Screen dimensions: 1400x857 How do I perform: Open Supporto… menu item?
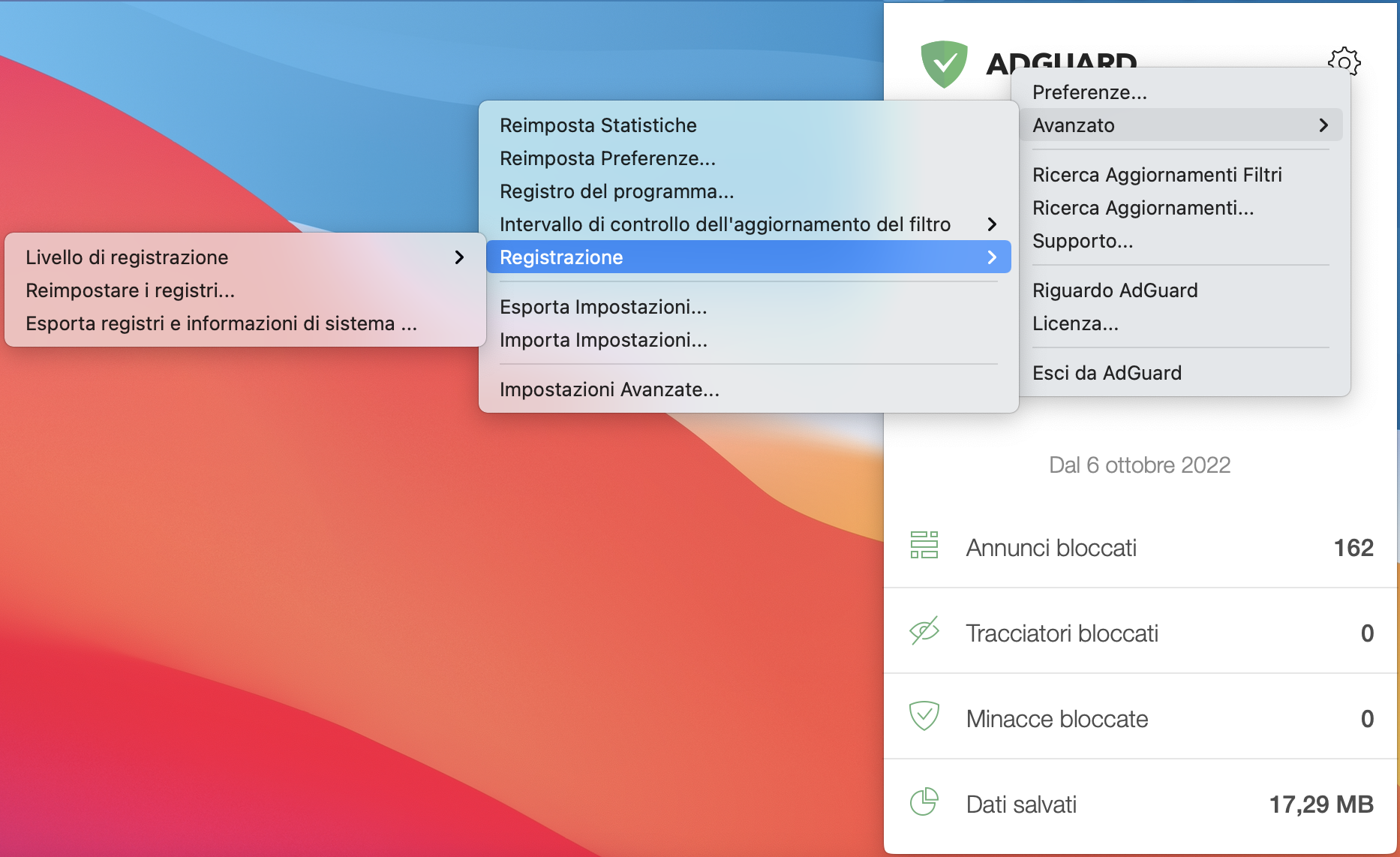(1181, 241)
